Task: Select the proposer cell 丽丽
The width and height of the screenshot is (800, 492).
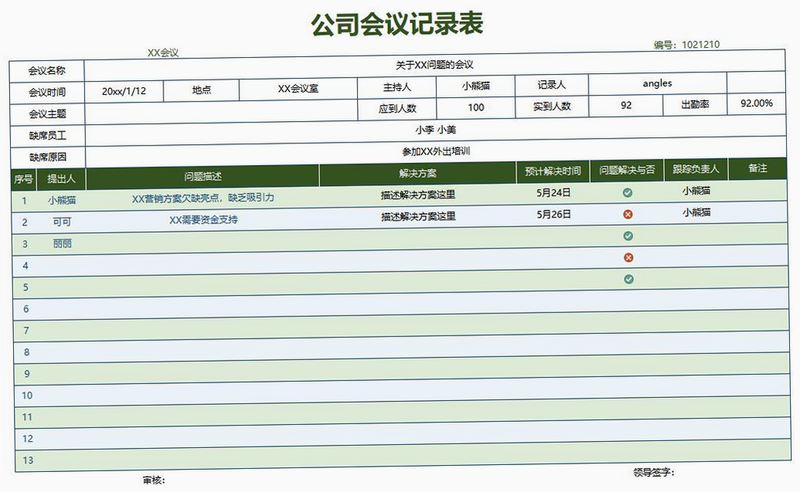Action: [62, 243]
